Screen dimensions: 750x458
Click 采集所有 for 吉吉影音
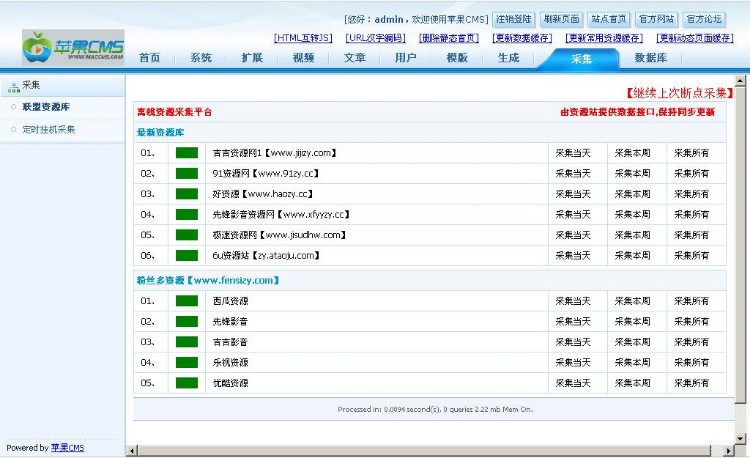[x=692, y=342]
